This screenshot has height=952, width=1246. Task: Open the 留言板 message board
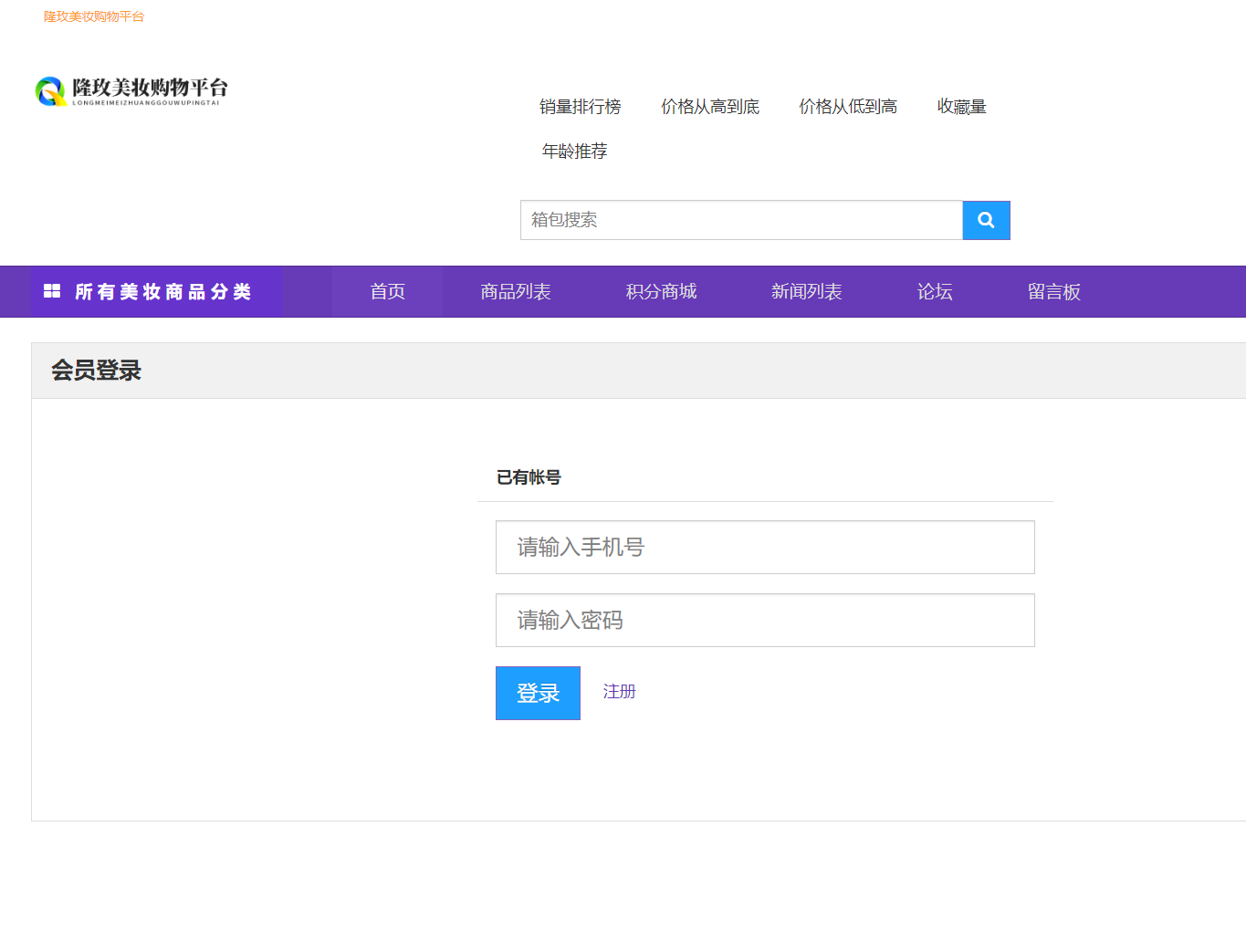1053,291
